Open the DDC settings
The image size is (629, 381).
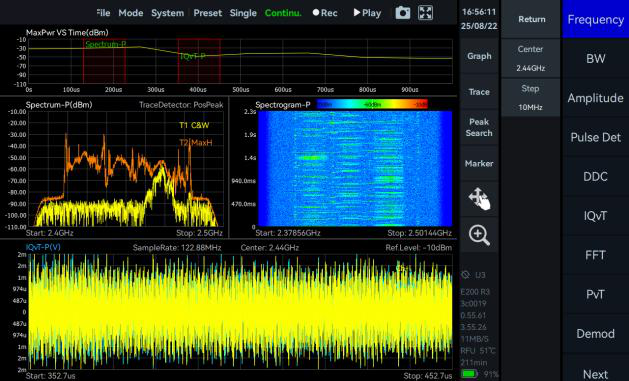coord(595,176)
